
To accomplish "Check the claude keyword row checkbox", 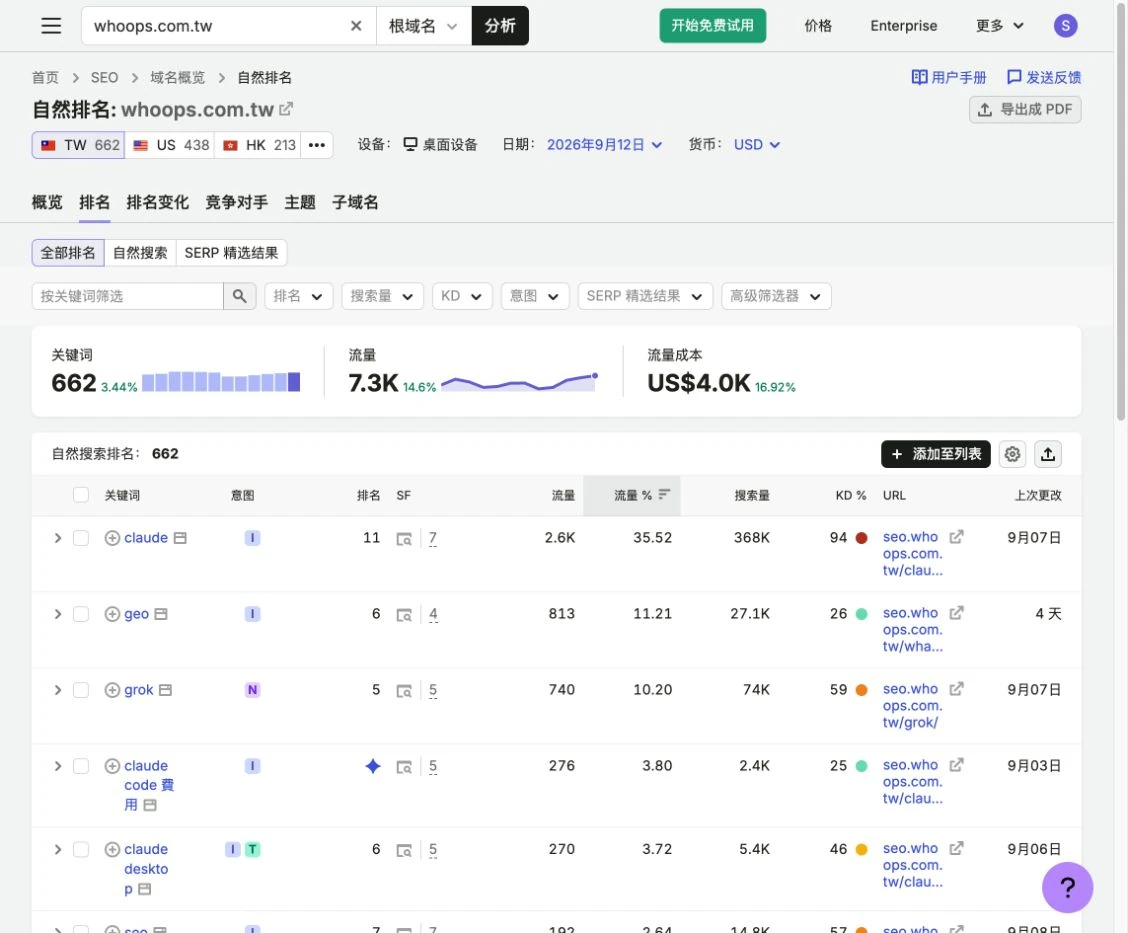I will click(81, 538).
